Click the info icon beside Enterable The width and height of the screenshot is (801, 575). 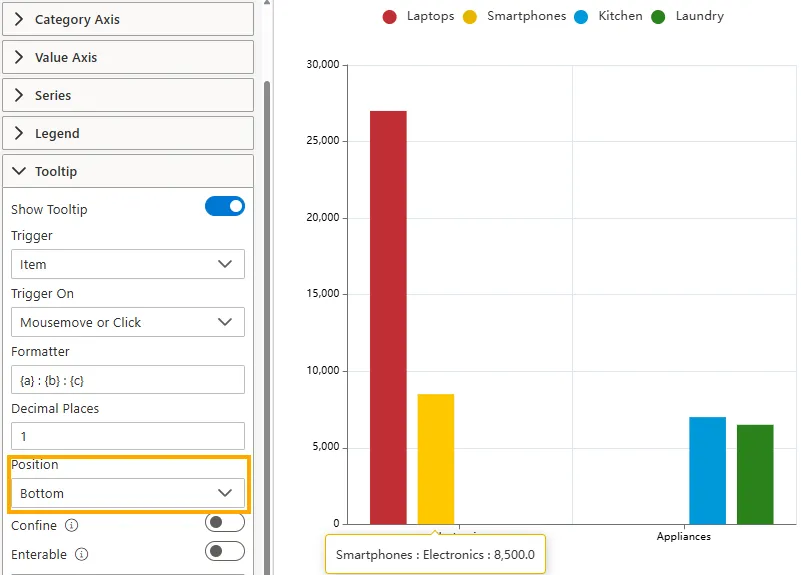(x=82, y=554)
